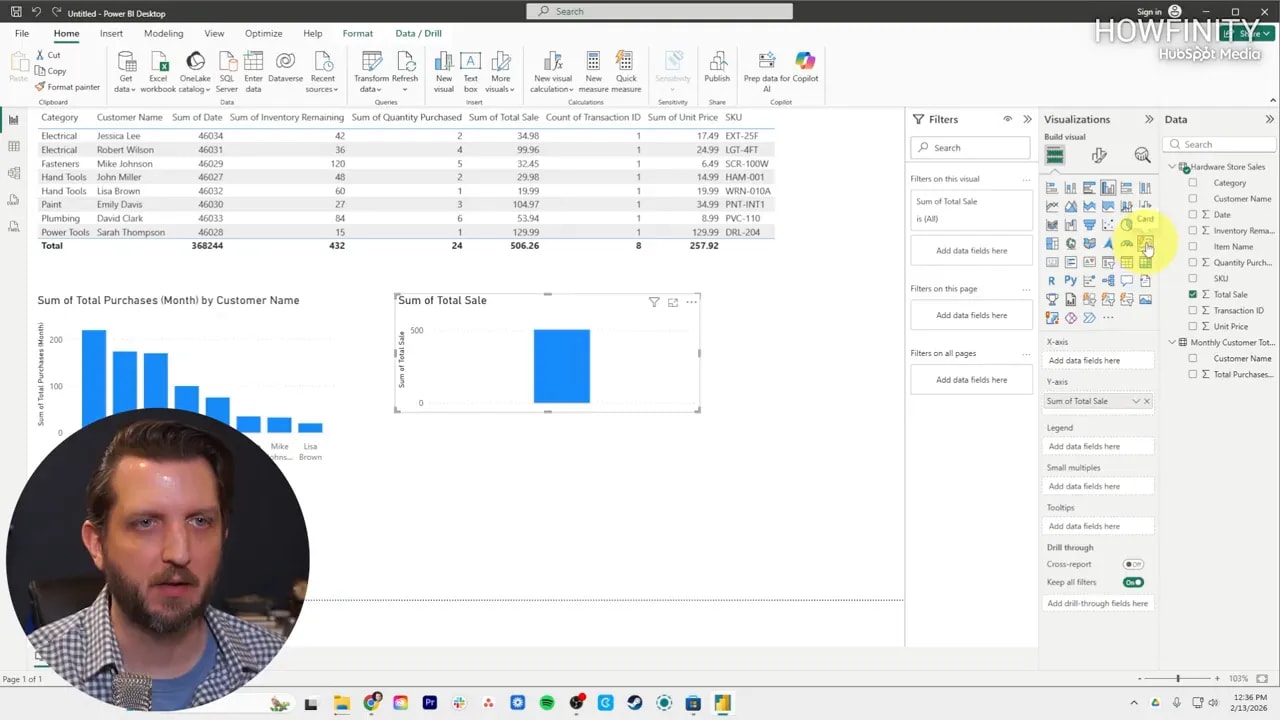The width and height of the screenshot is (1280, 720).
Task: Click the Sign in link
Action: [1149, 12]
